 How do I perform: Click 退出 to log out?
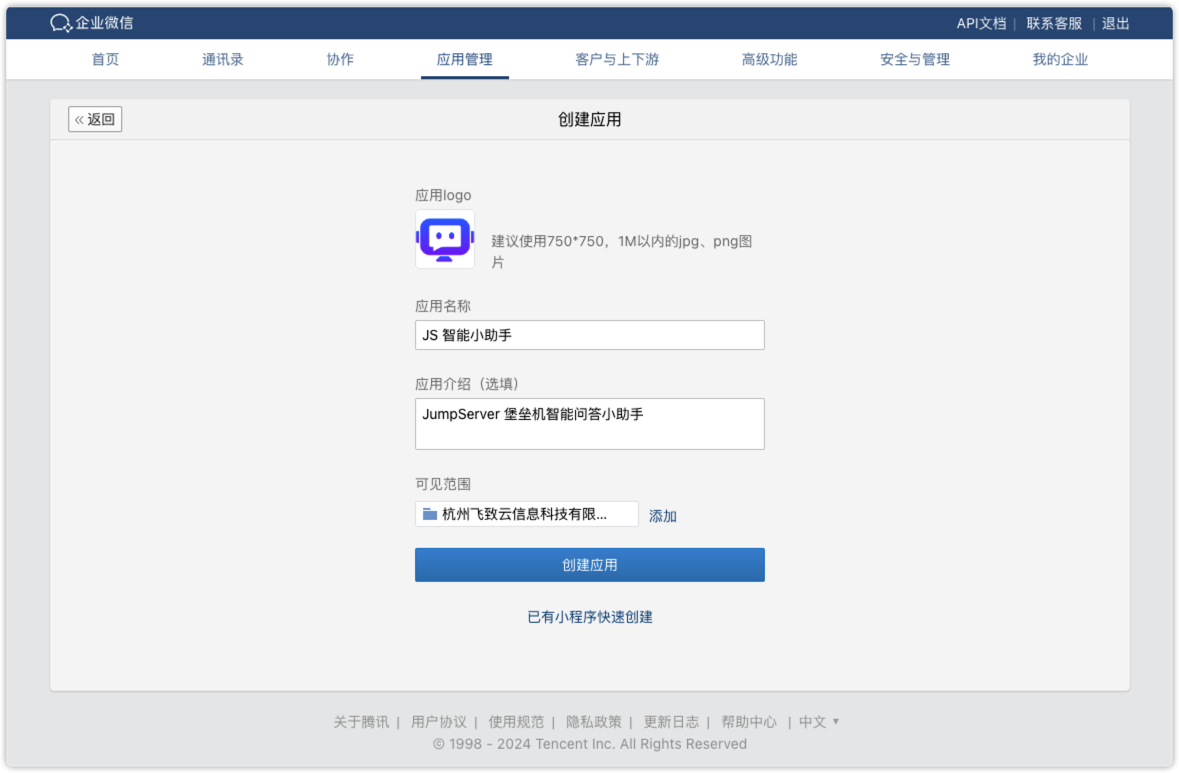coord(1115,23)
